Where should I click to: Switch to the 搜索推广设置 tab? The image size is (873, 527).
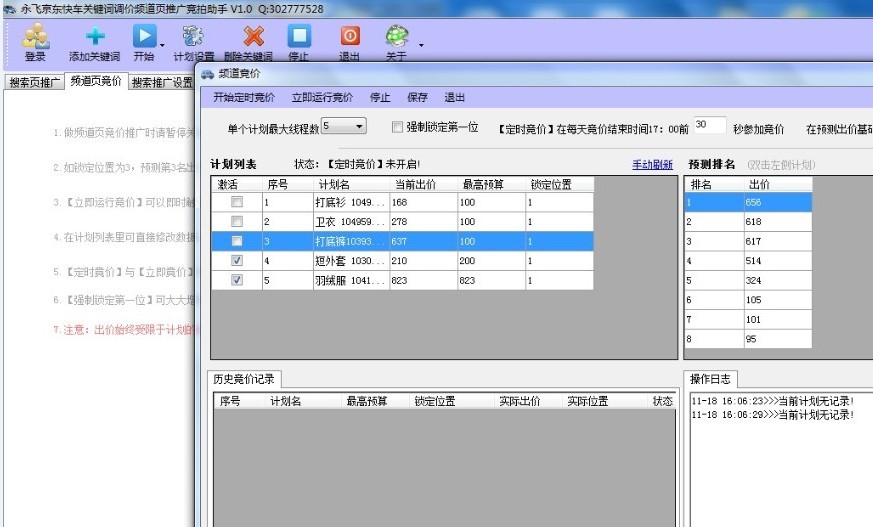(x=162, y=82)
